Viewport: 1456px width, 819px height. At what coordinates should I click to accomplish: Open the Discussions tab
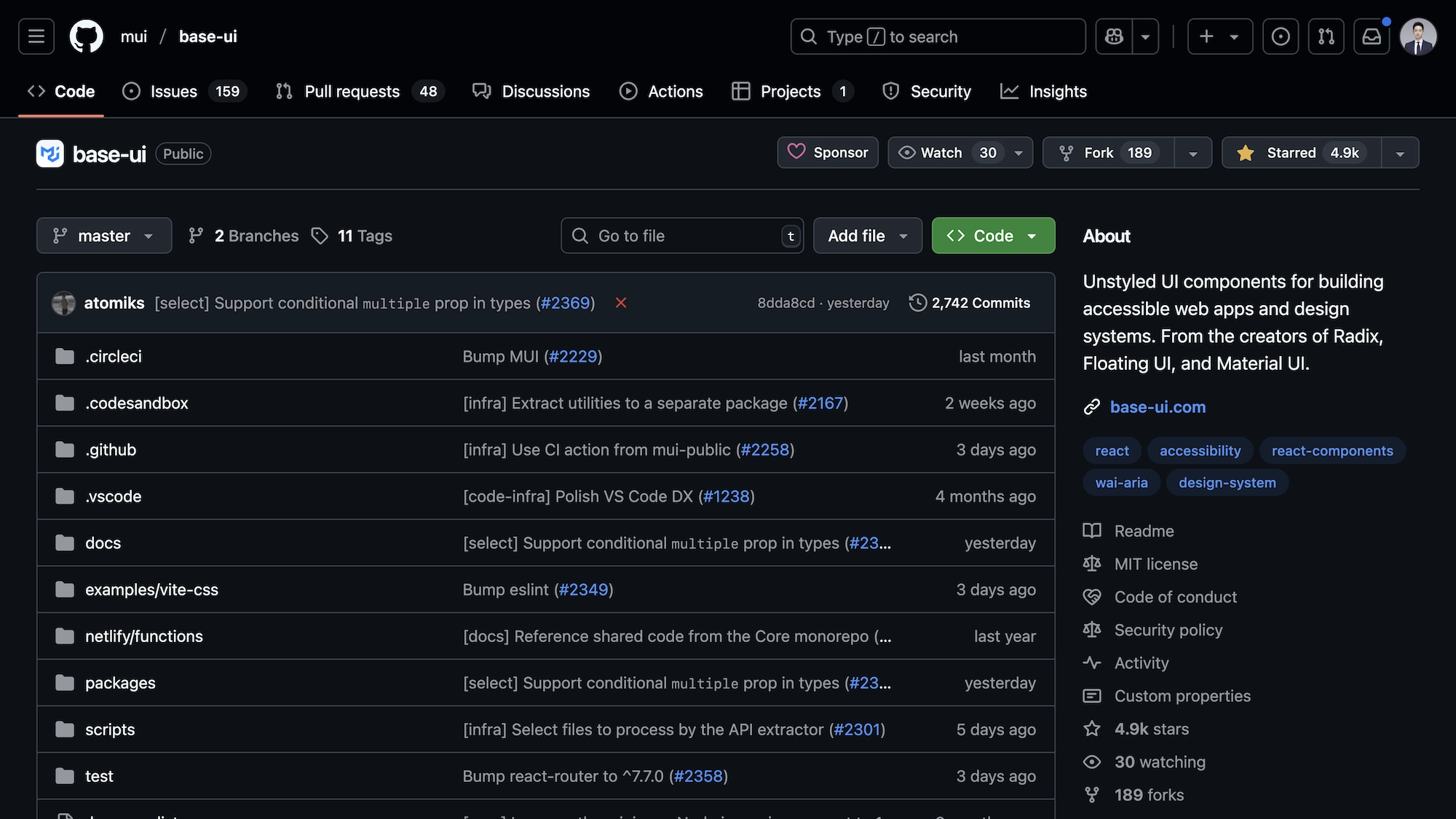coord(531,92)
